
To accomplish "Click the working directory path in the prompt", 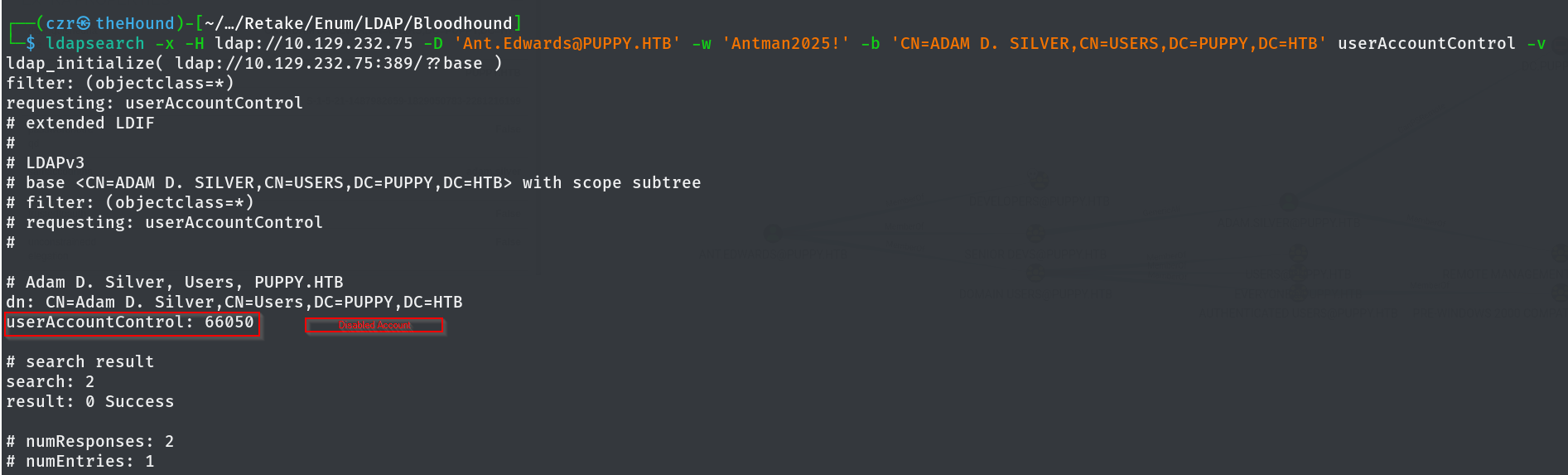I will pyautogui.click(x=358, y=23).
